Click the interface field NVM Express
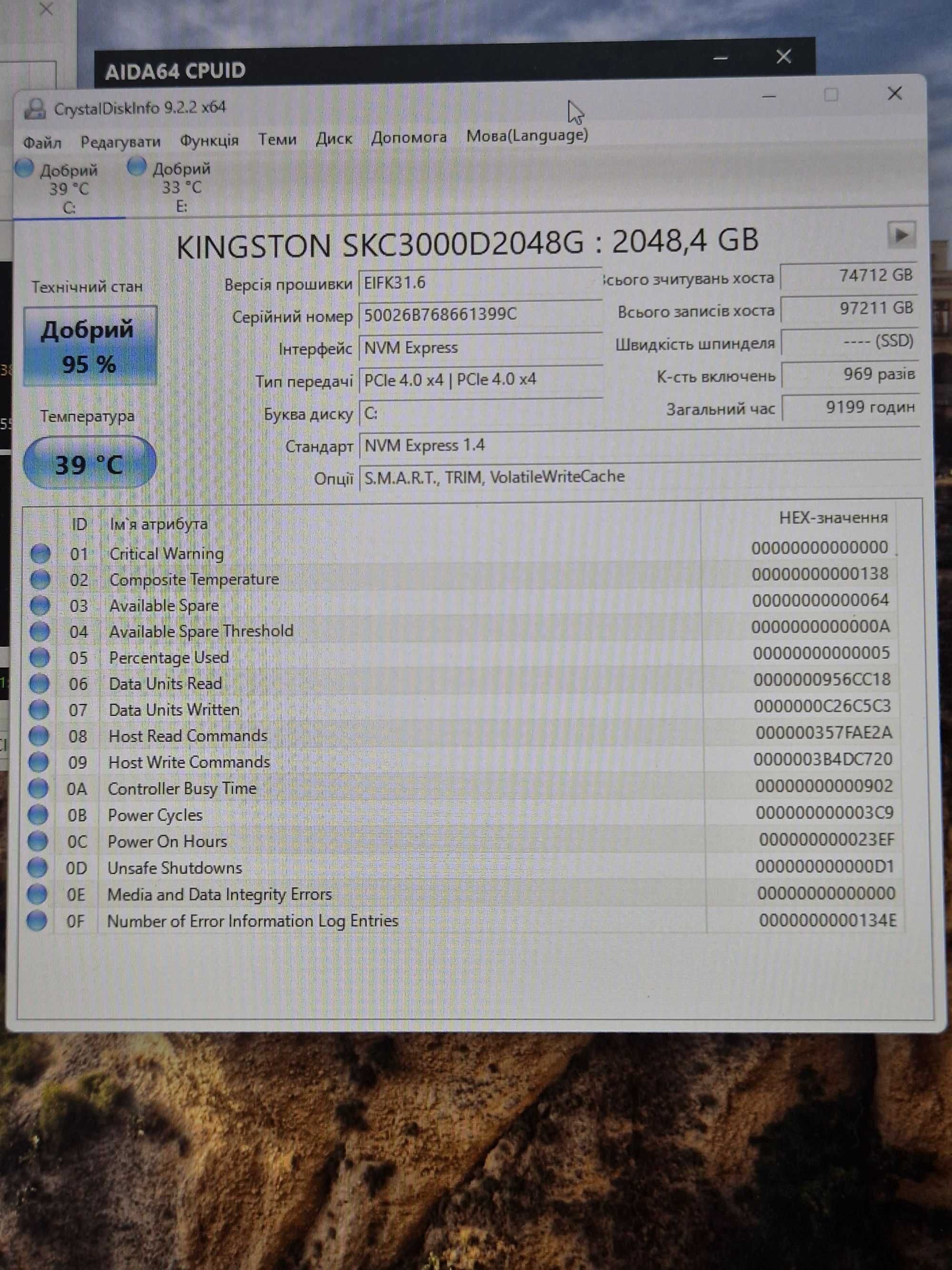 pos(480,348)
